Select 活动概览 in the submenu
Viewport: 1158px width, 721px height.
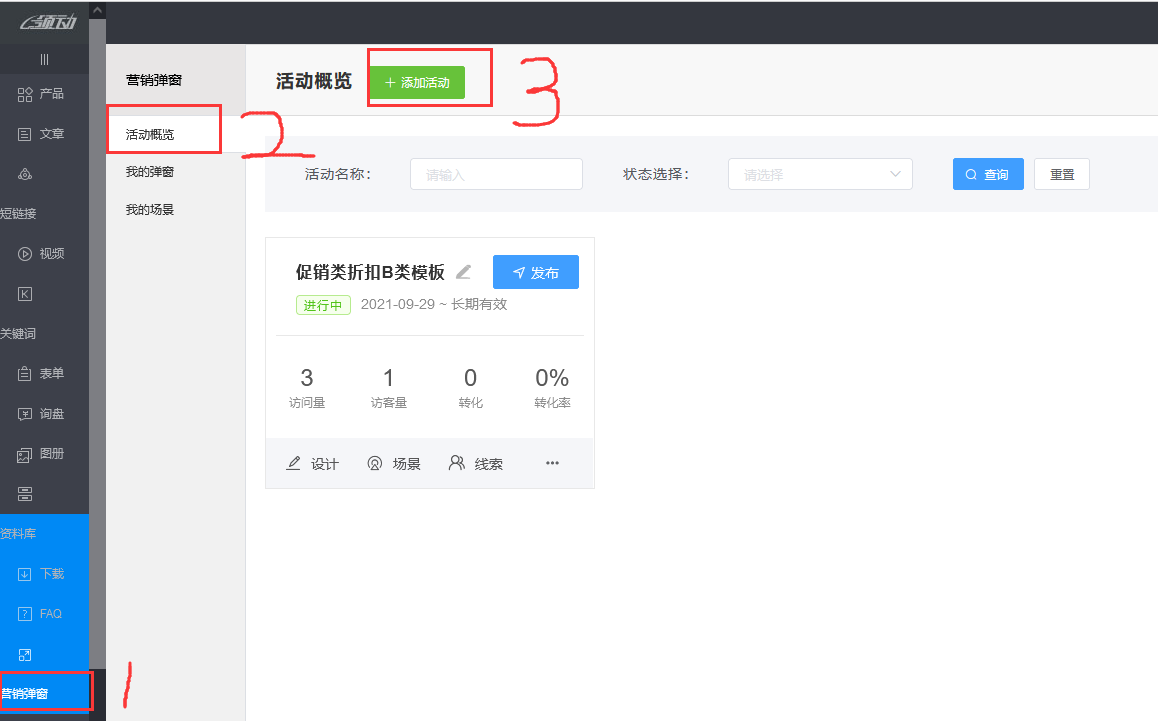click(x=150, y=134)
